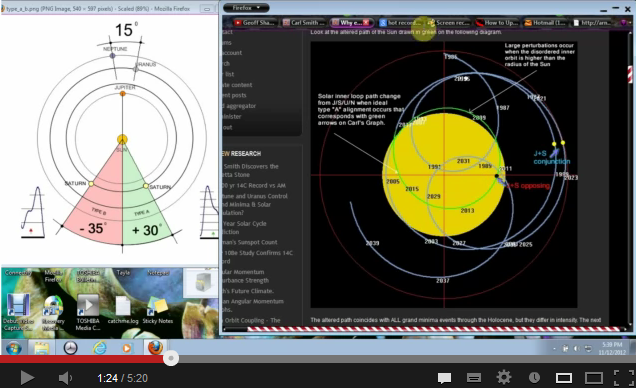Open 'Neptune and Uranus Control' research link
Image resolution: width=636 pixels, height=388 pixels.
(256, 196)
